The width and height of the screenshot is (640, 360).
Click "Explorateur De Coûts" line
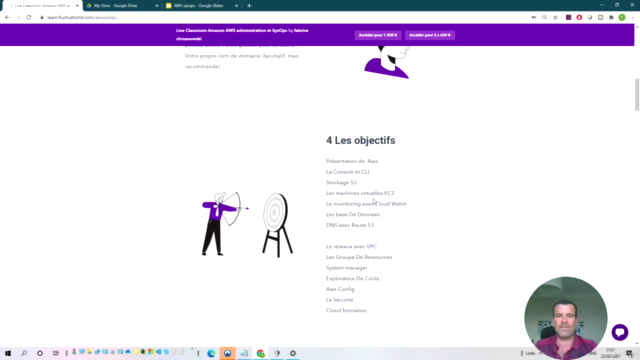pyautogui.click(x=352, y=278)
